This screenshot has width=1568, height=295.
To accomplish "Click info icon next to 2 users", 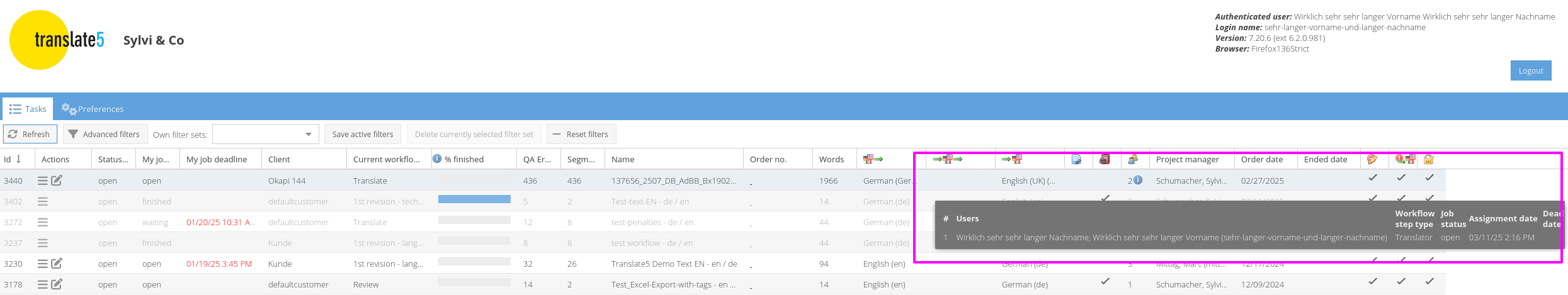I will (1138, 181).
